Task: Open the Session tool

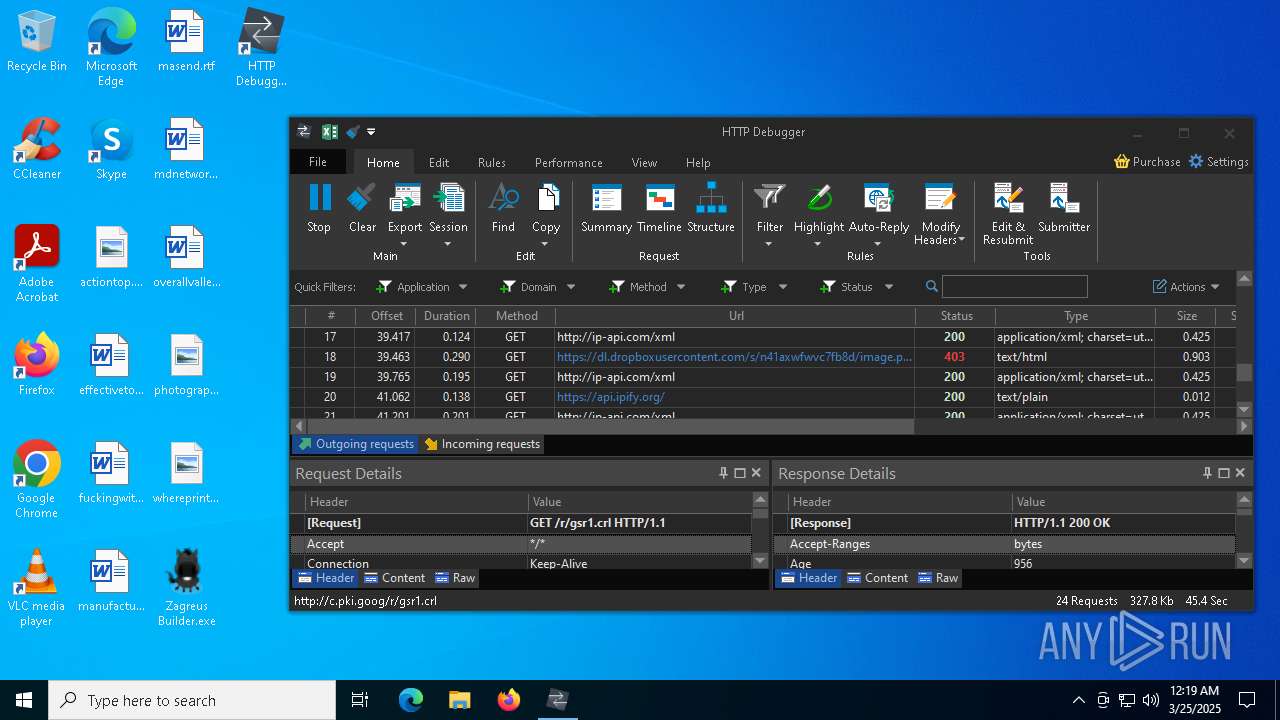Action: click(x=448, y=198)
